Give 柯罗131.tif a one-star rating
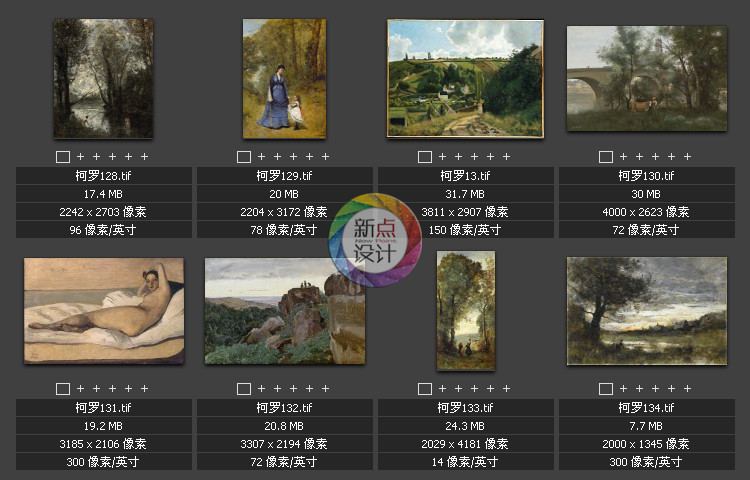This screenshot has height=480, width=750. click(x=80, y=389)
